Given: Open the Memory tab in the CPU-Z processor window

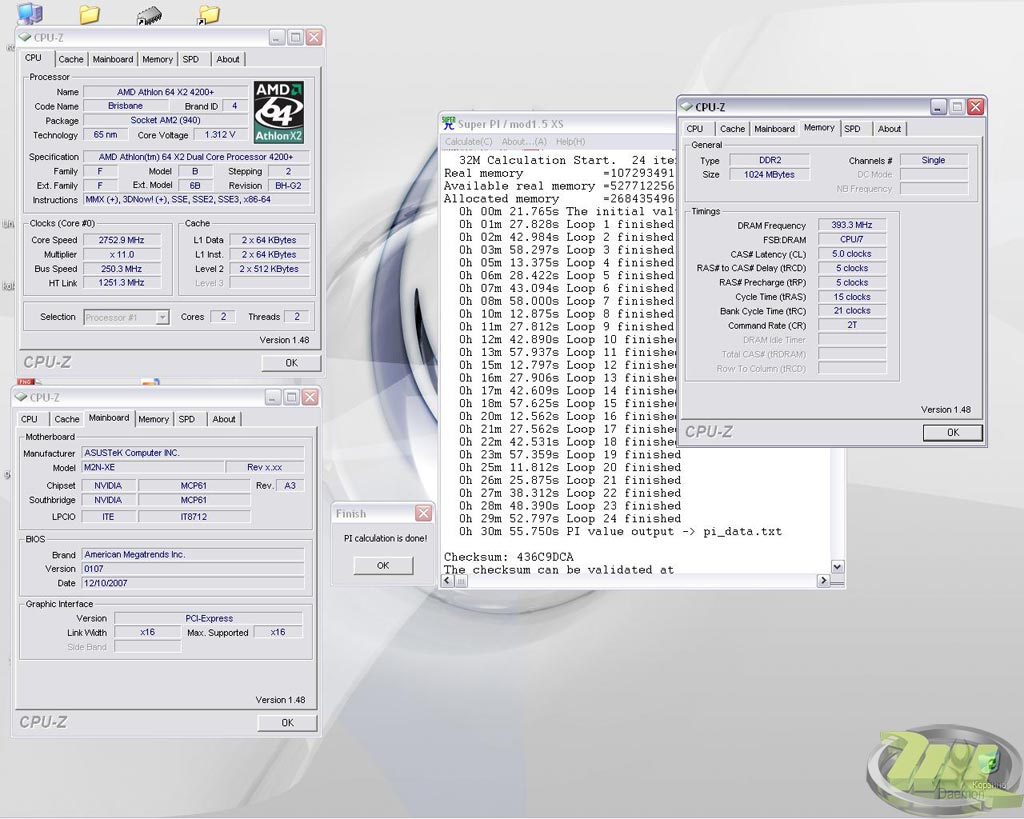Looking at the screenshot, I should click(157, 59).
